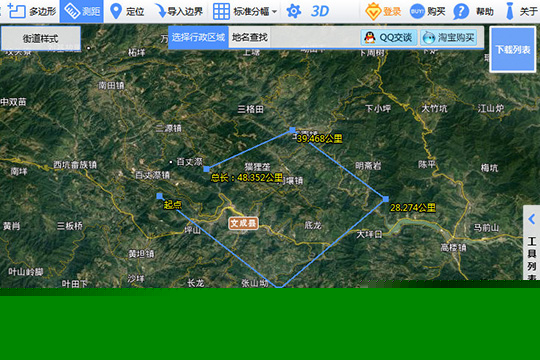The width and height of the screenshot is (540, 360).
Task: Click the 下小坪 map label
Action: click(x=378, y=109)
